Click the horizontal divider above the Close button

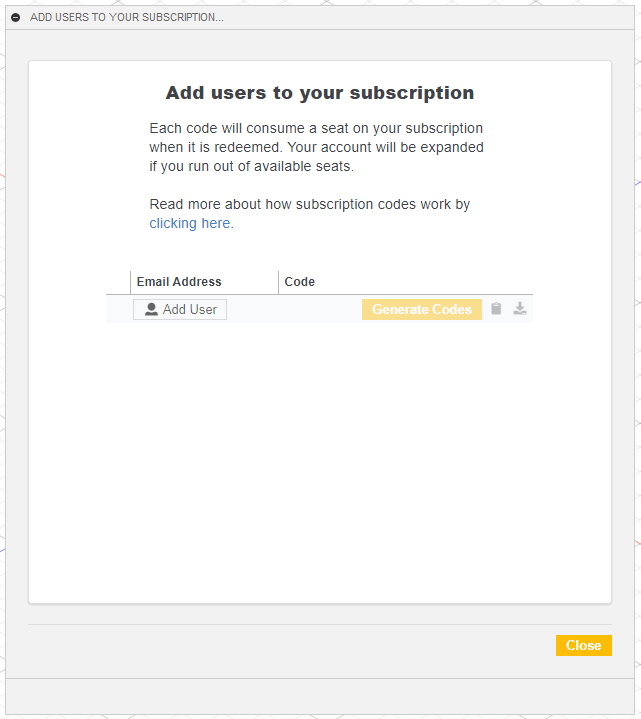319,625
